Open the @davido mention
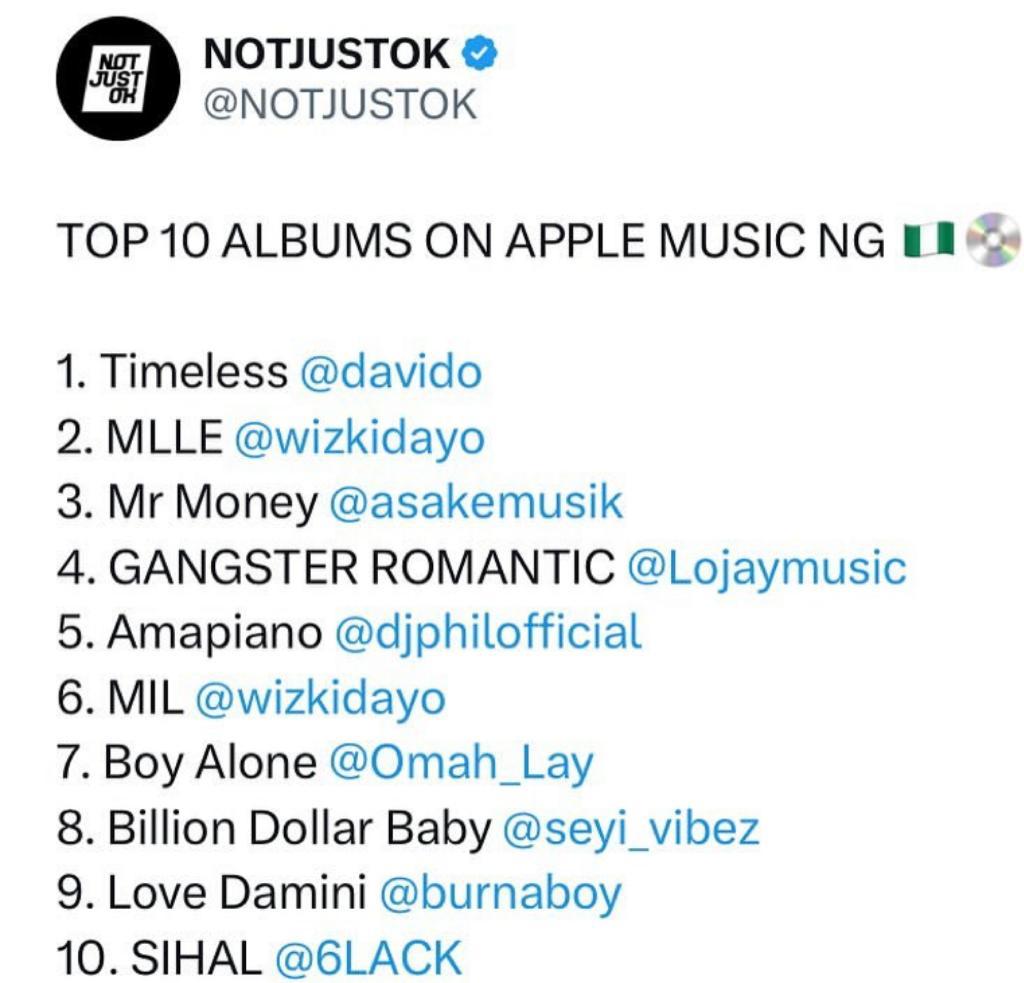The height and width of the screenshot is (983, 1024). (390, 373)
